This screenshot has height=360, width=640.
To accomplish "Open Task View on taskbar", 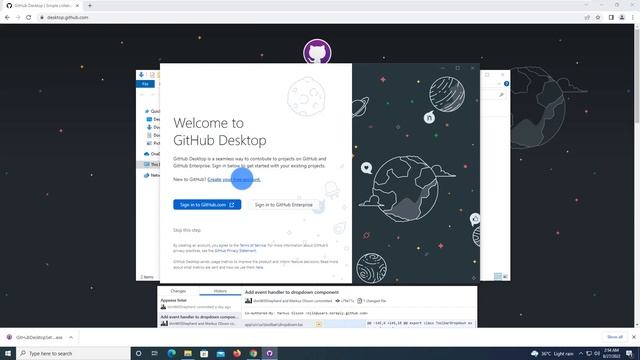I will click(x=155, y=353).
